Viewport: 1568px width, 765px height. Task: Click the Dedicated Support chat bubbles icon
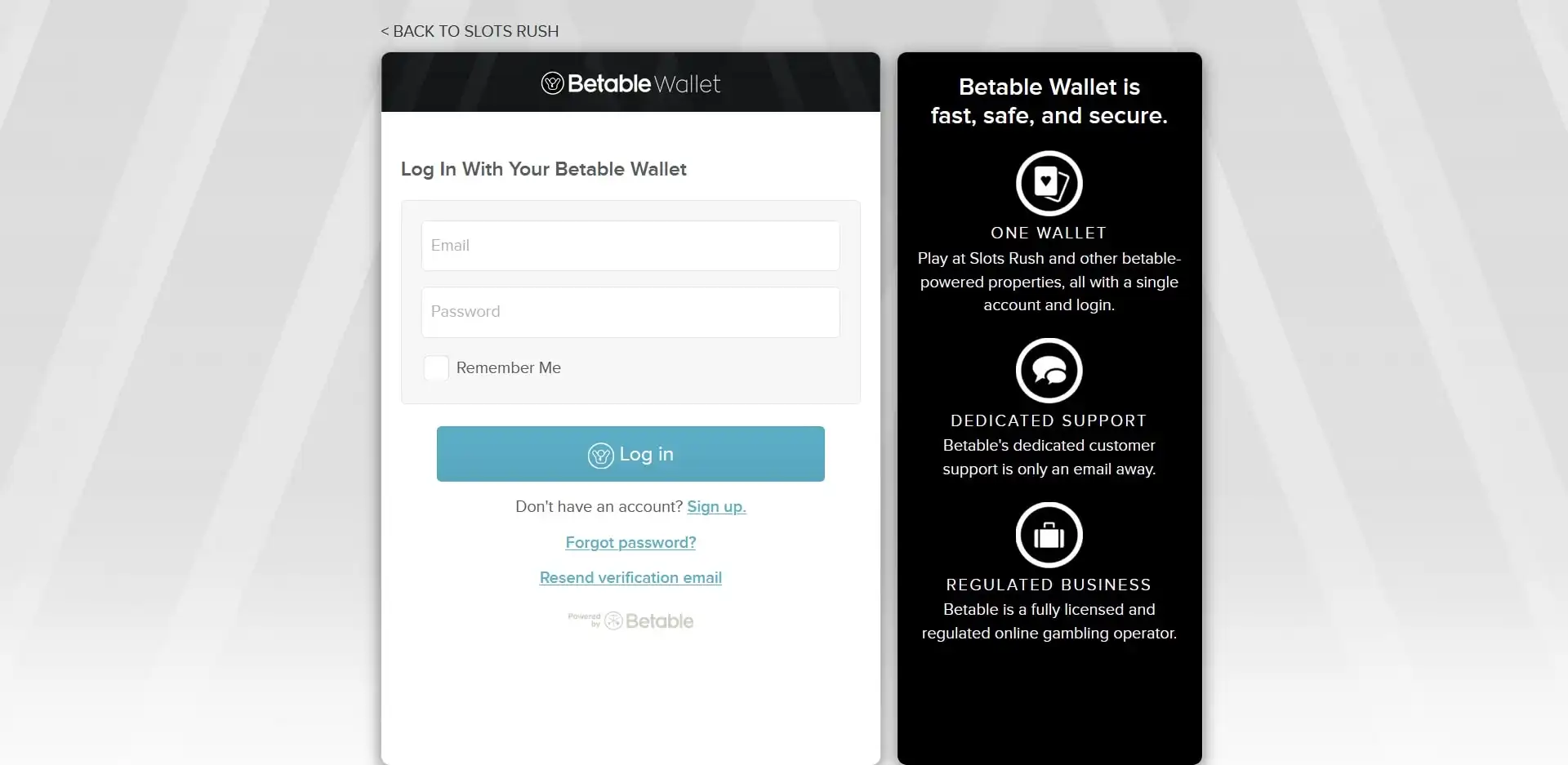pyautogui.click(x=1049, y=371)
